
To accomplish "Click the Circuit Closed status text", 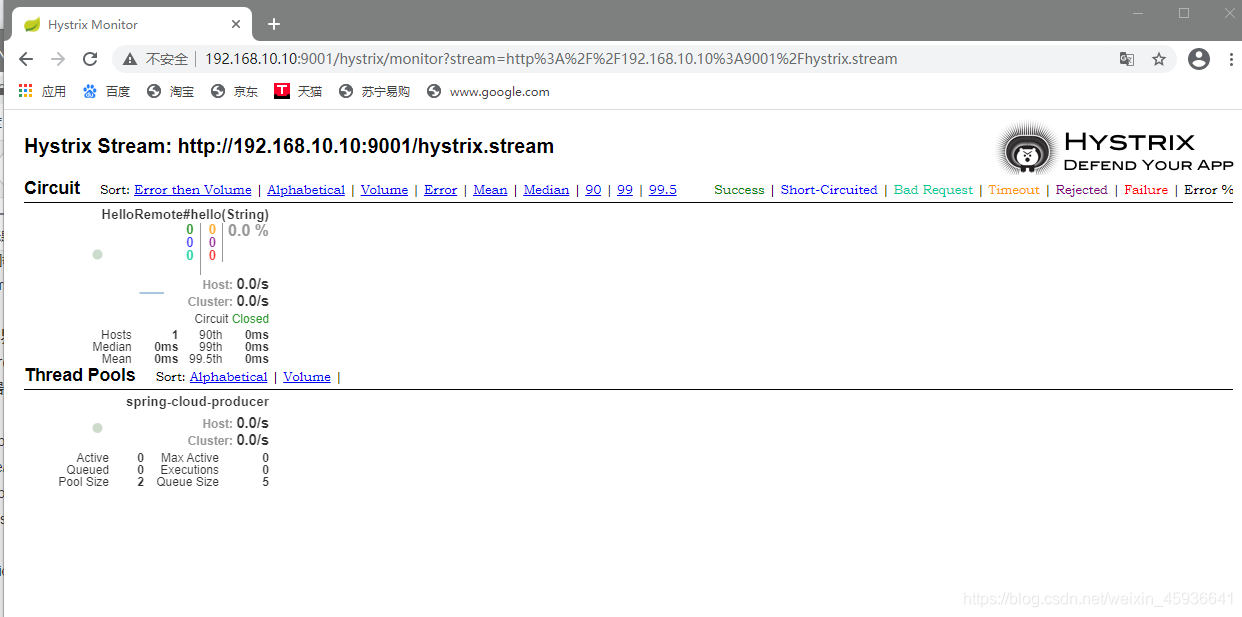I will click(x=232, y=319).
